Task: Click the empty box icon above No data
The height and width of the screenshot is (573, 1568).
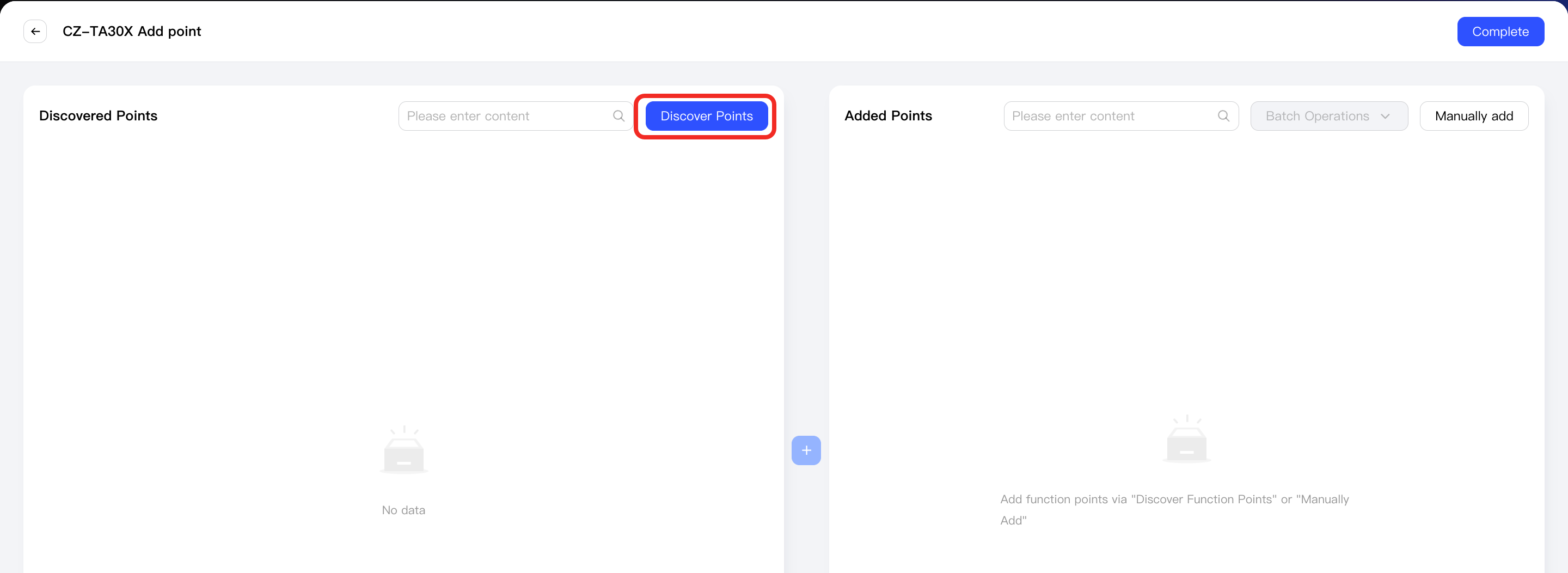Action: [403, 450]
